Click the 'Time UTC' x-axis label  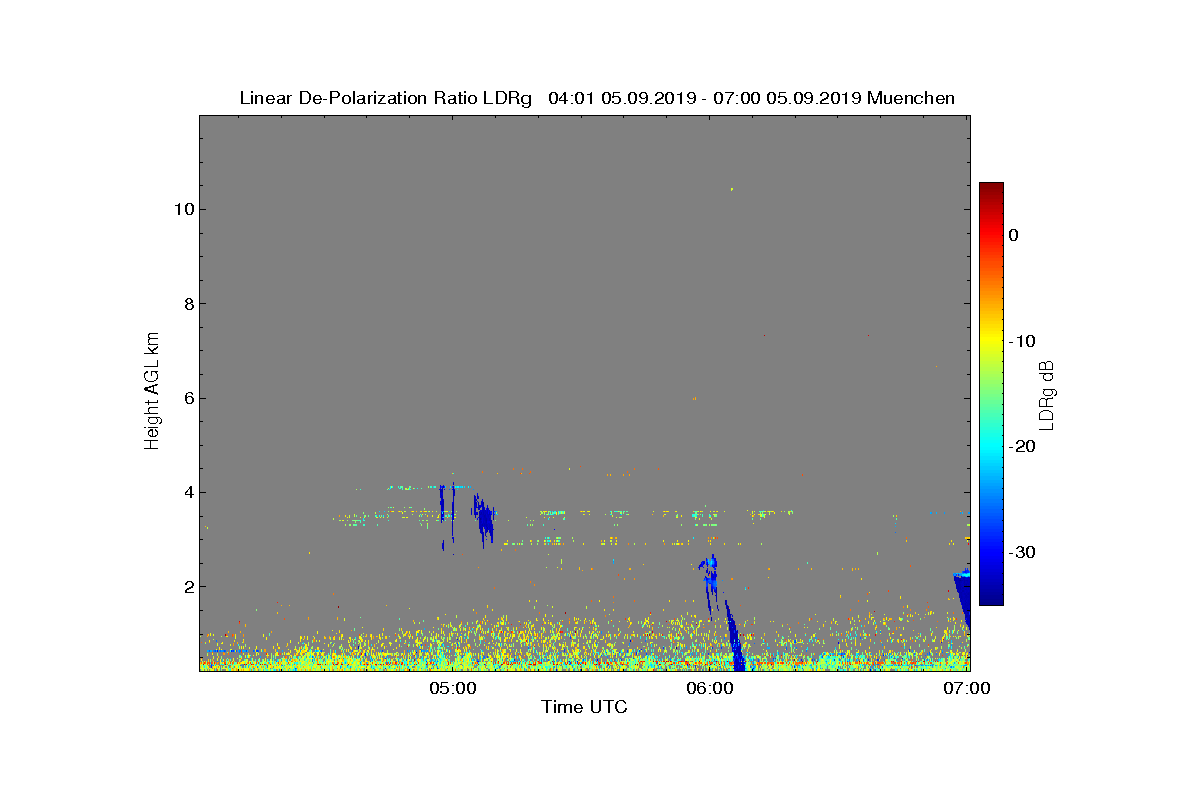pos(584,707)
